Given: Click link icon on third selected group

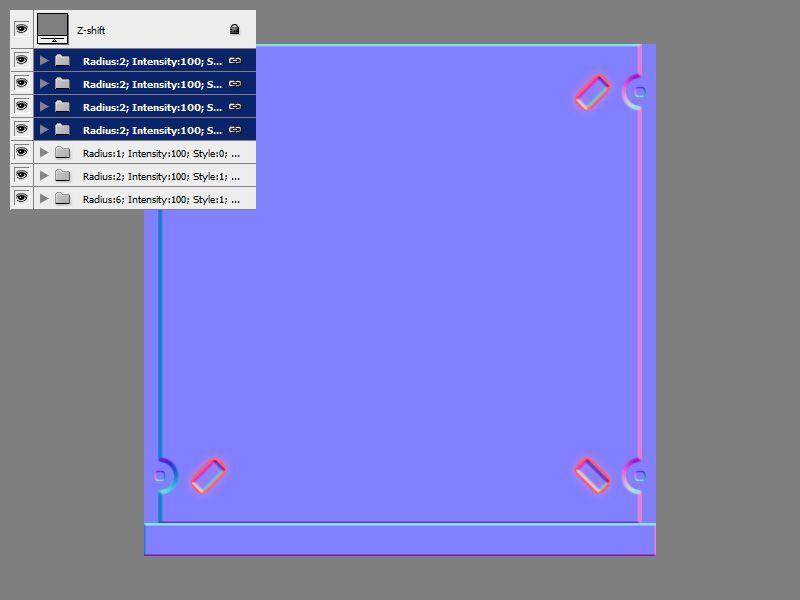Looking at the screenshot, I should (x=234, y=106).
